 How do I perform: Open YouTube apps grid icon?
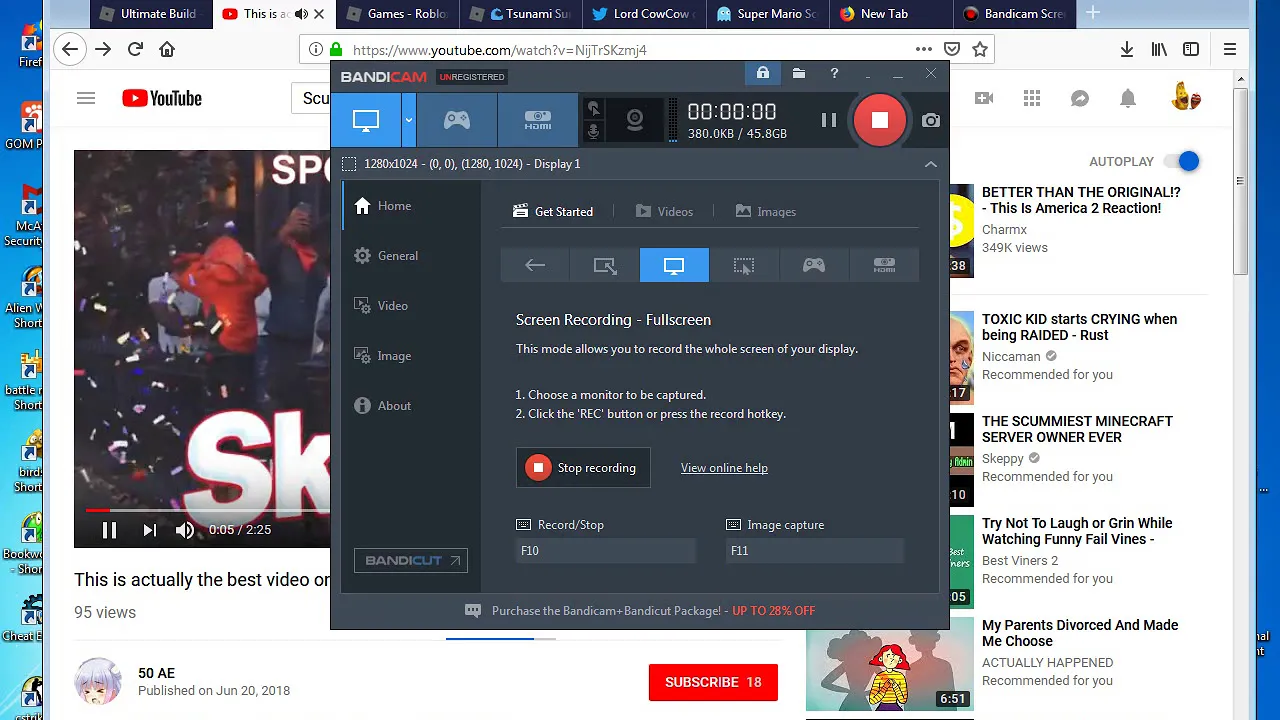pyautogui.click(x=1032, y=98)
